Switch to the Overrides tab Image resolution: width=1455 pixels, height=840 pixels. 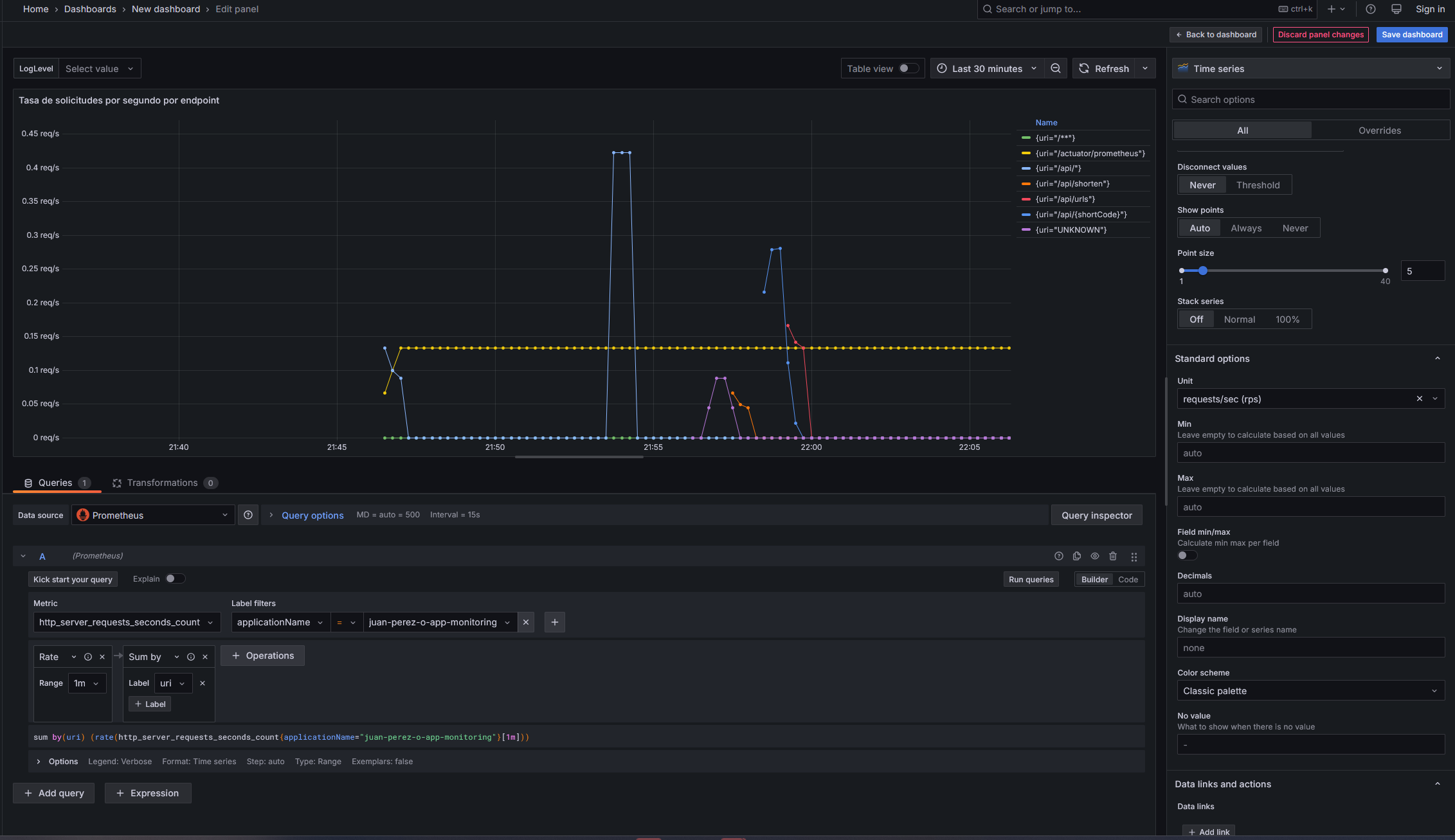[1379, 130]
